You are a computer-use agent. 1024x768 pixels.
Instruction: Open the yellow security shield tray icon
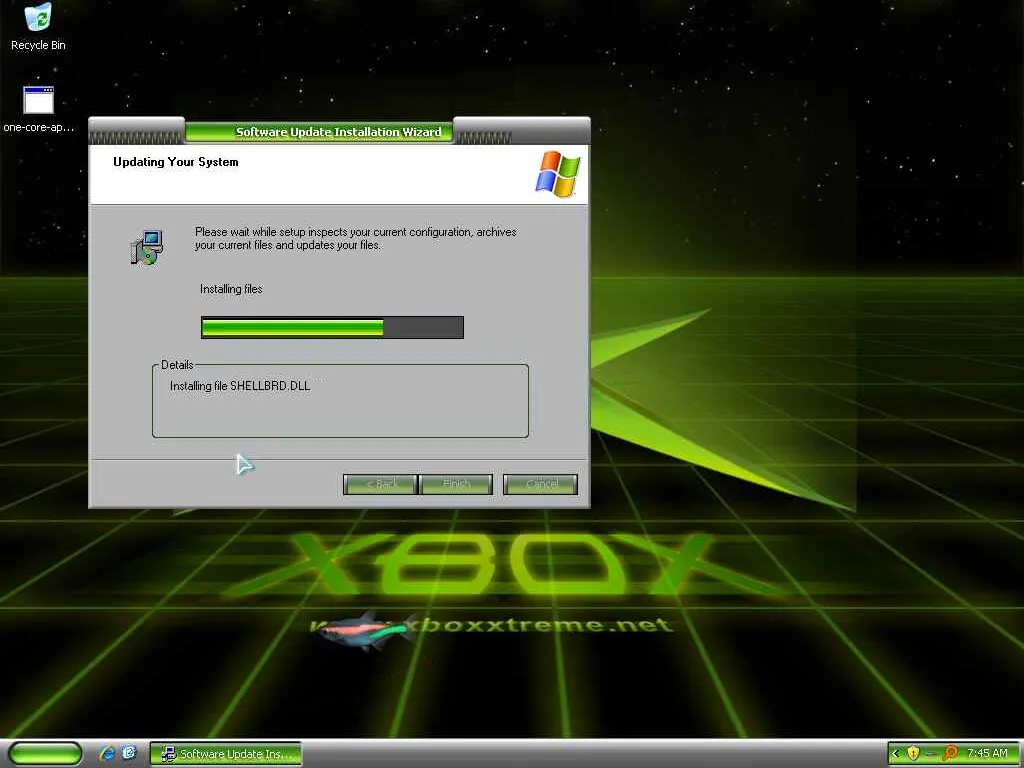click(x=914, y=754)
